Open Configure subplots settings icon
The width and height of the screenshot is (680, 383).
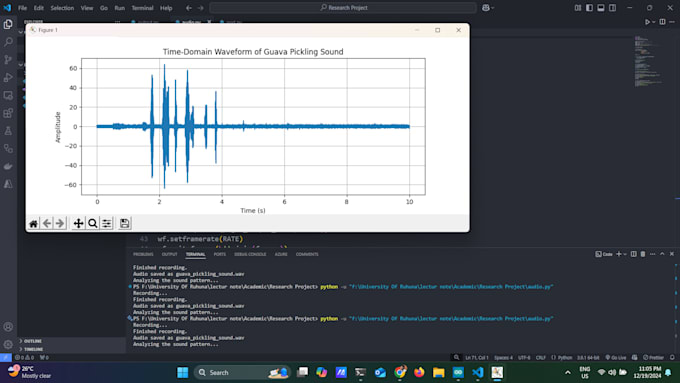[106, 223]
